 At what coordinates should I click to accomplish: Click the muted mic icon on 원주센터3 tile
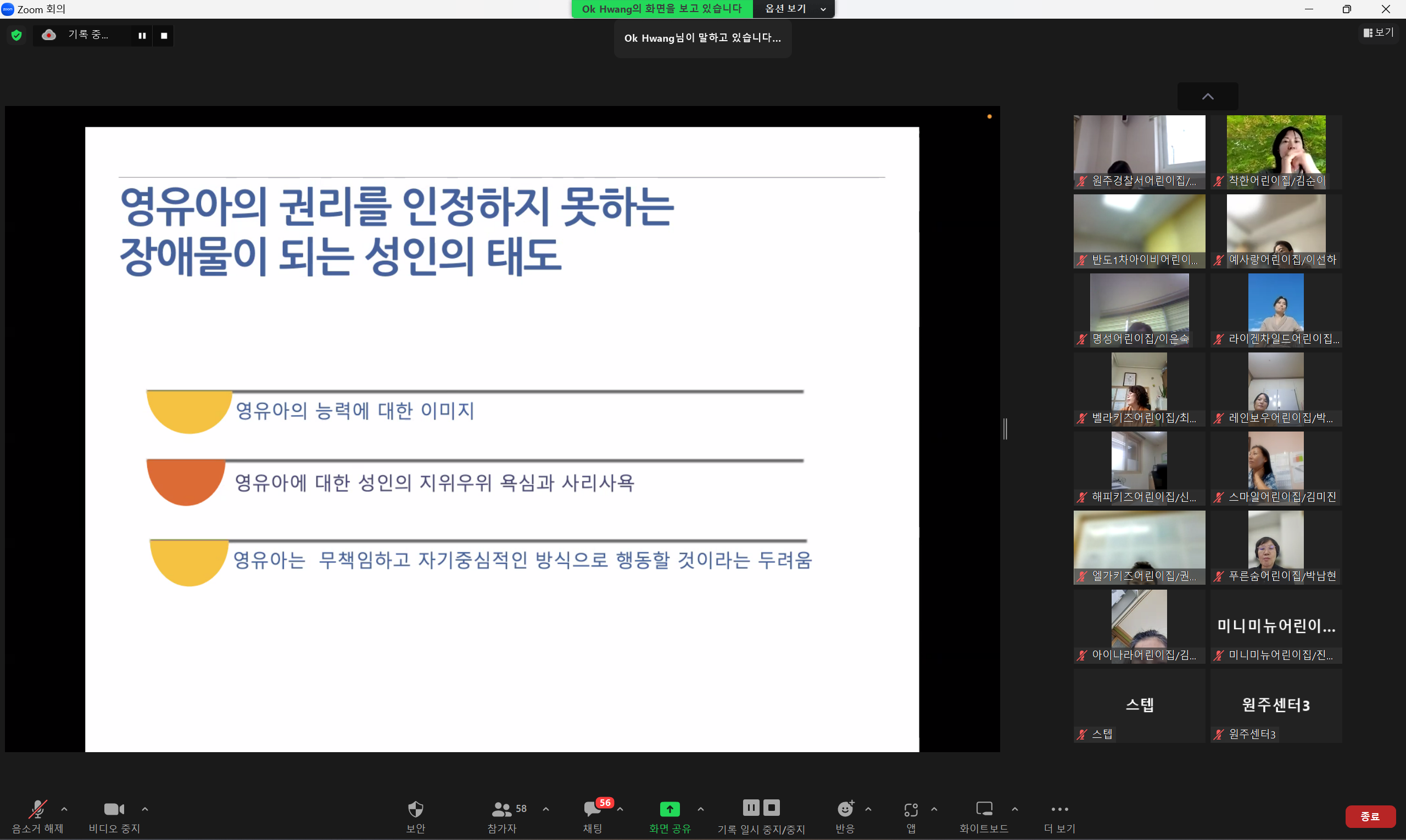click(1219, 735)
